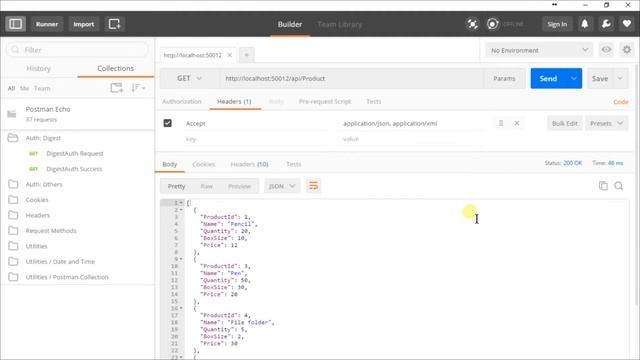Open the Params editor
The image size is (640, 360).
point(504,78)
